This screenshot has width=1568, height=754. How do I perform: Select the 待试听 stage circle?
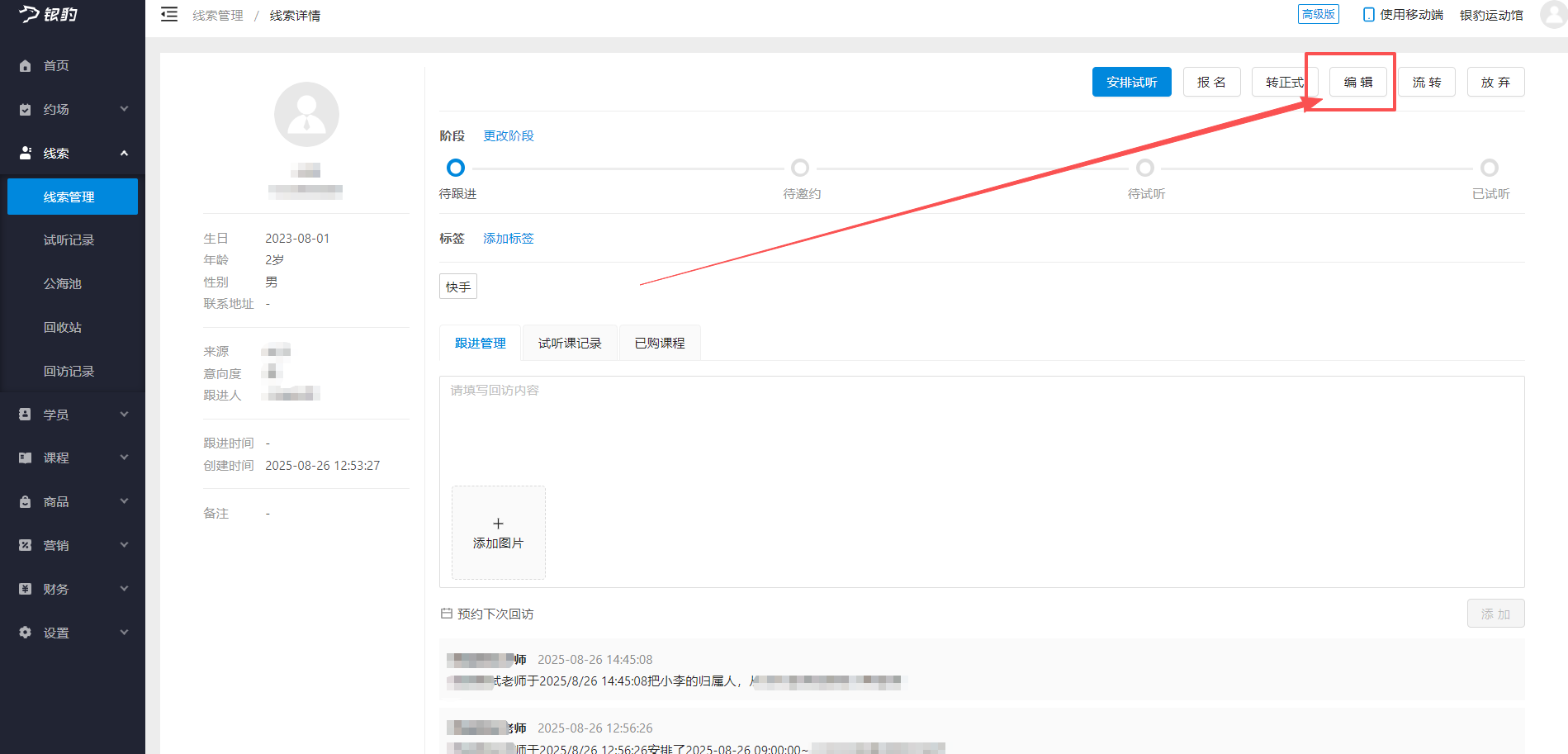pos(1145,168)
